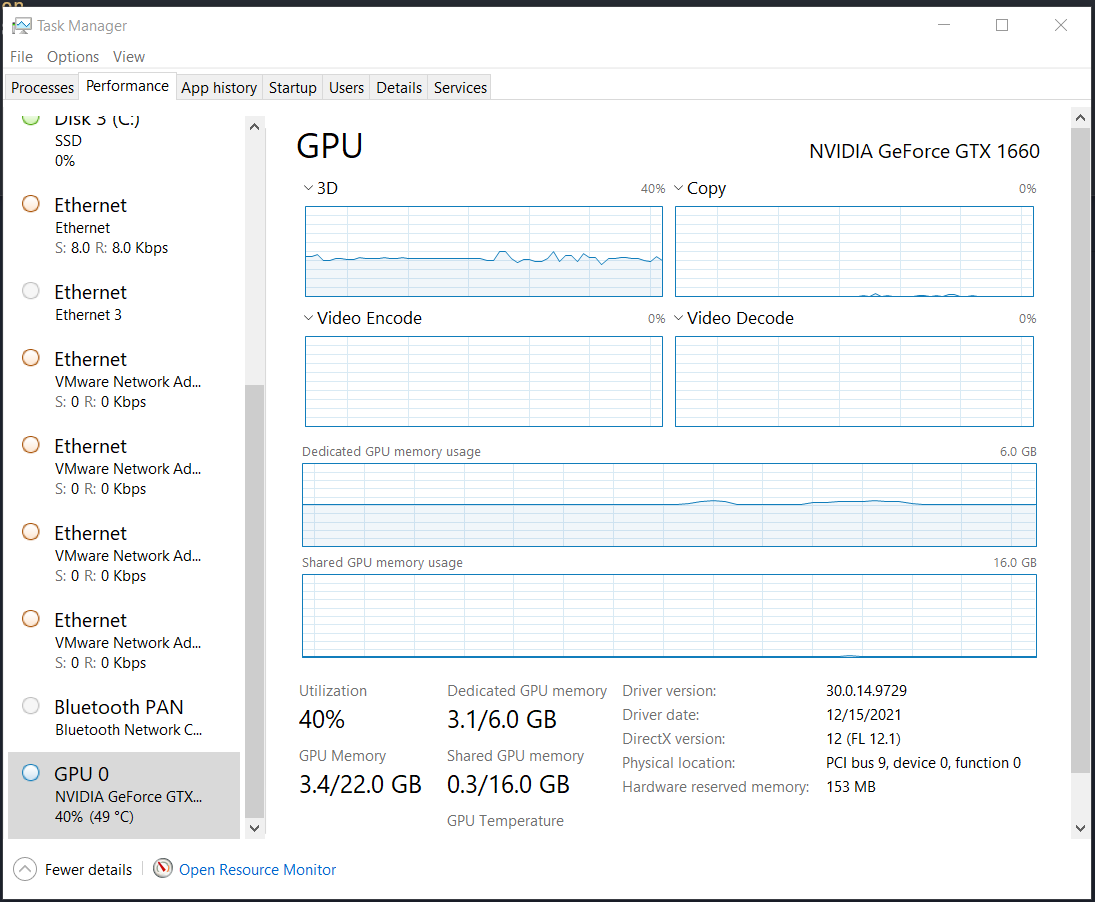Screen dimensions: 1095x902
Task: Maximize the Task Manager window
Action: click(x=1001, y=25)
